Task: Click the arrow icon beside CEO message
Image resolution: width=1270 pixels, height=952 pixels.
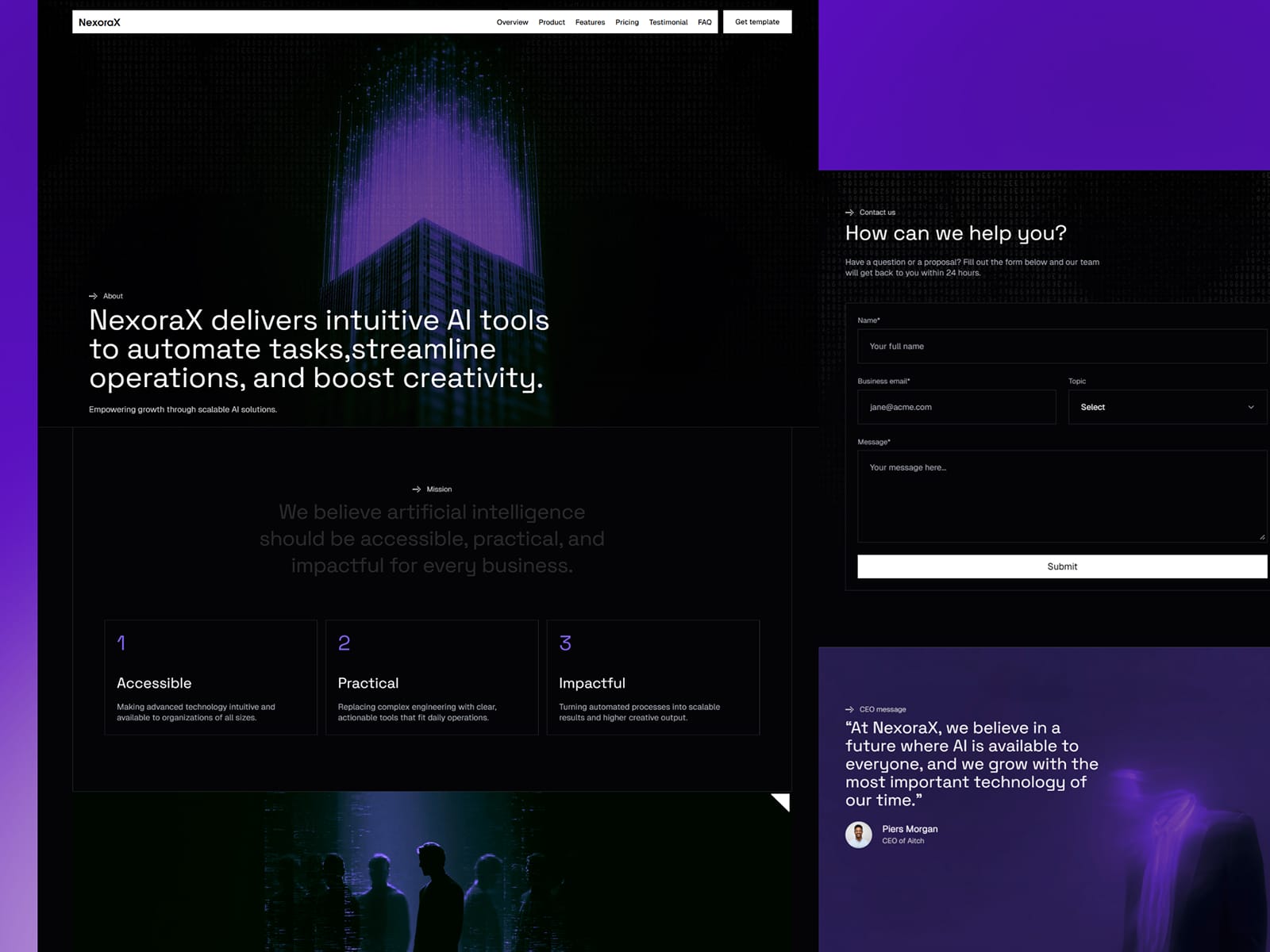Action: (849, 709)
